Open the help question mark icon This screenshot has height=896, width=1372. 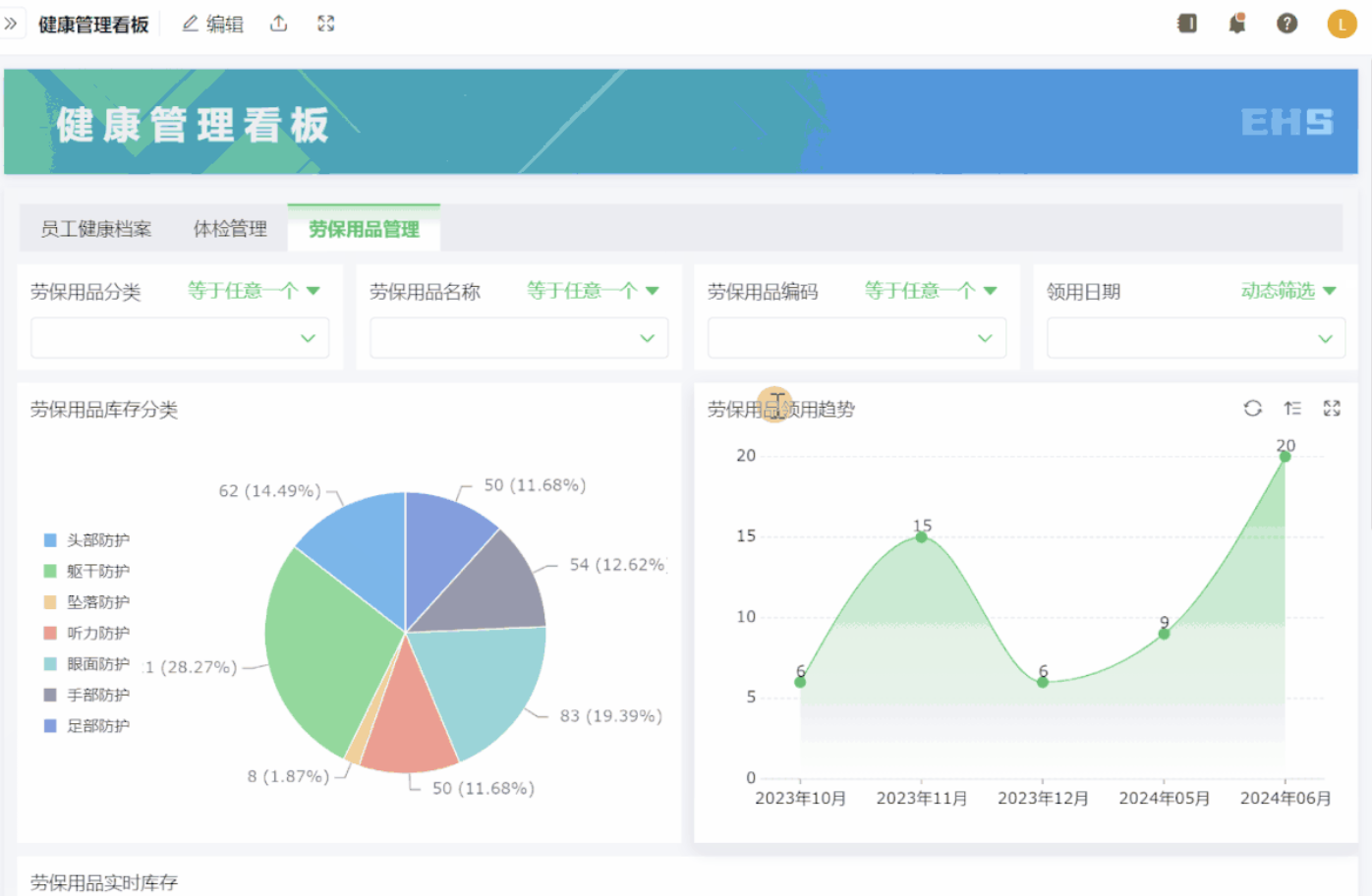pyautogui.click(x=1287, y=24)
